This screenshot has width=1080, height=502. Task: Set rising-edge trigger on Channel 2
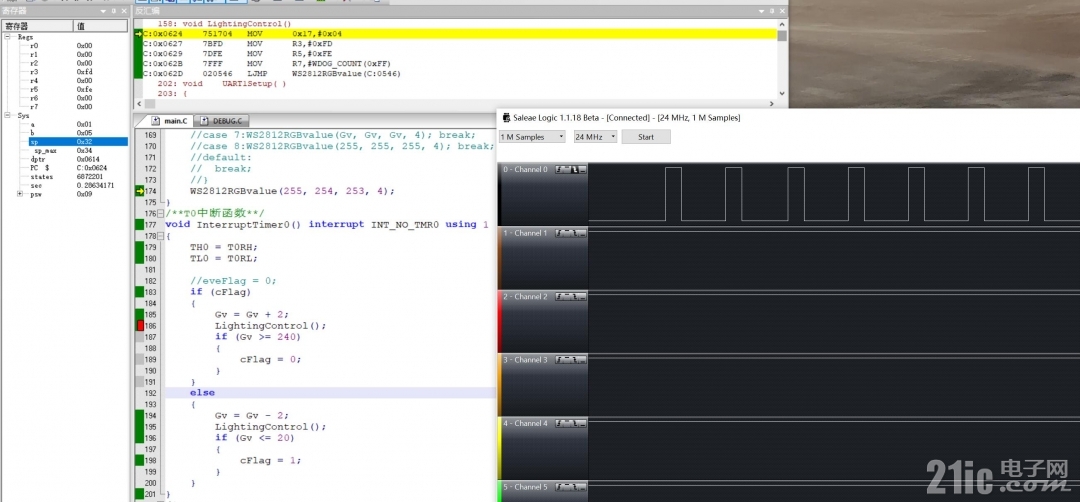[559, 296]
